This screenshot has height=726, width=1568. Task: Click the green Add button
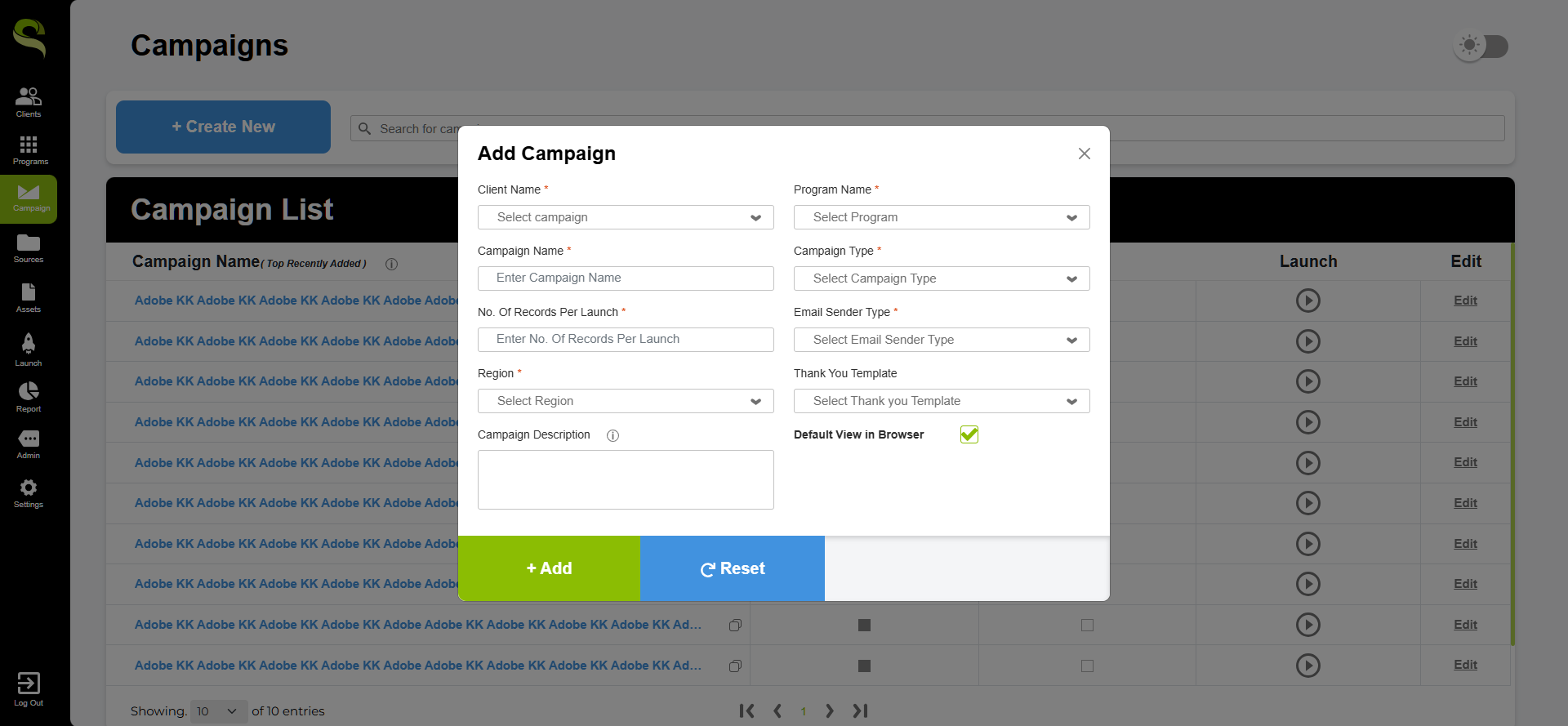(549, 568)
